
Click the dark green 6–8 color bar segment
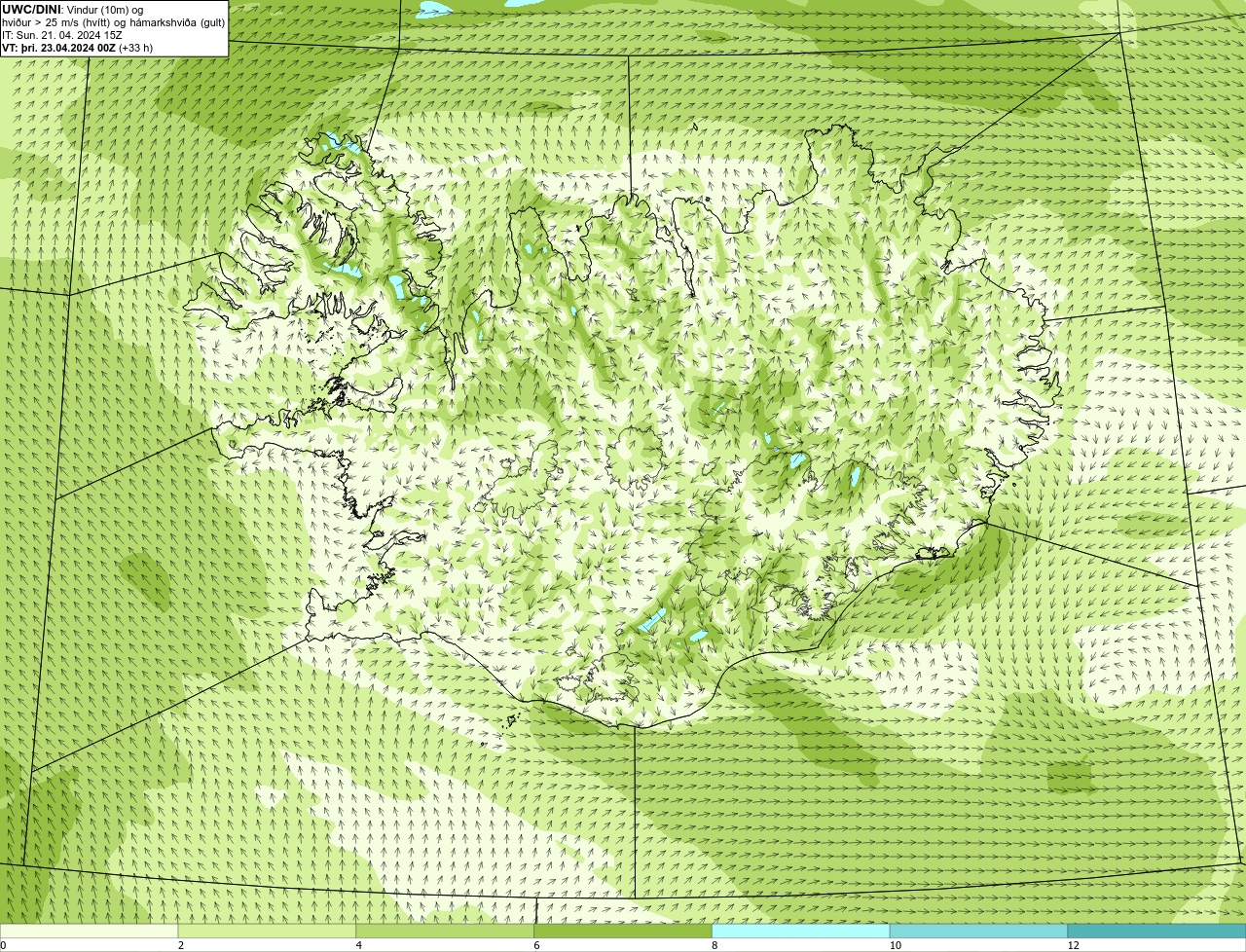[623, 931]
